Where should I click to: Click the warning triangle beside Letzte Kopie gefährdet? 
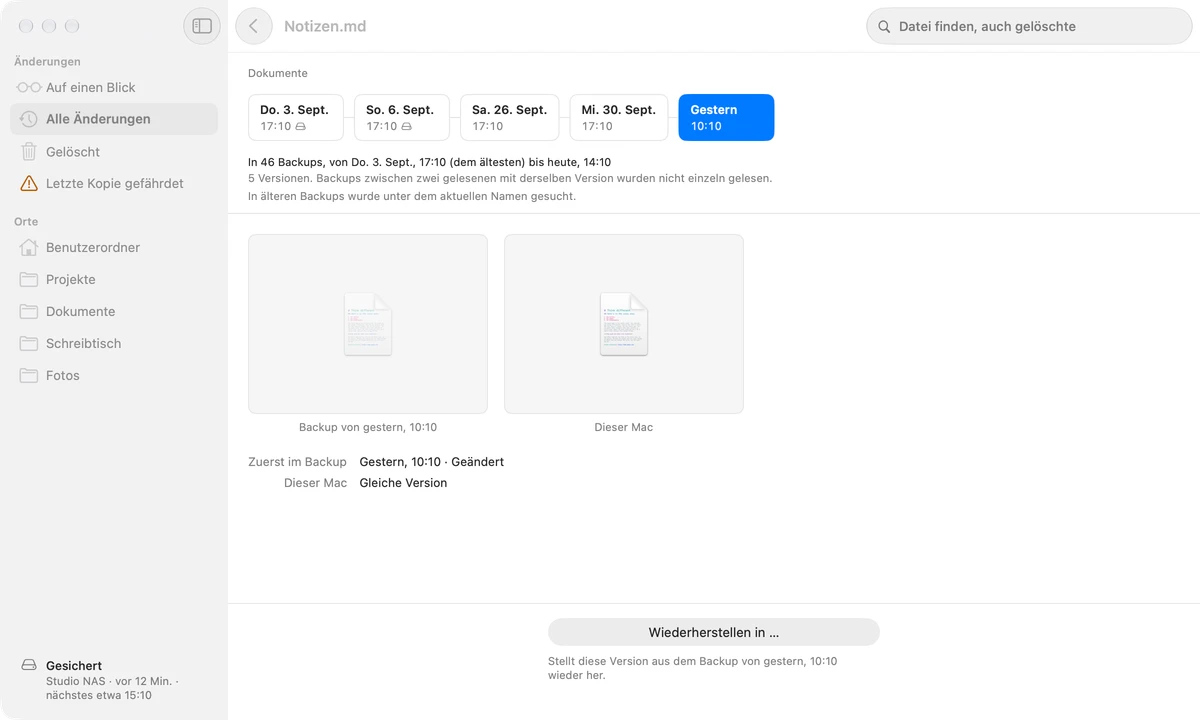[x=29, y=184]
